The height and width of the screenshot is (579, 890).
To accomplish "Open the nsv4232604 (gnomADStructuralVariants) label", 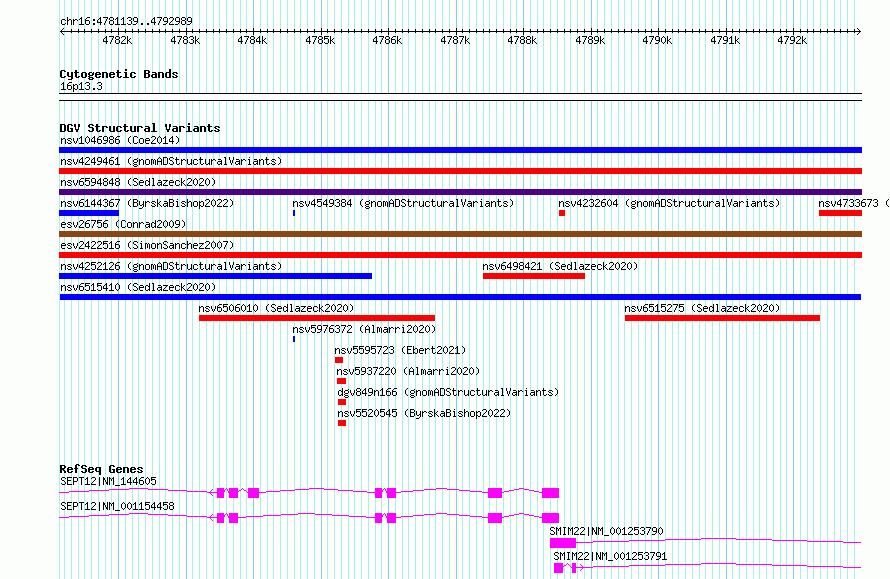I will click(x=669, y=203).
